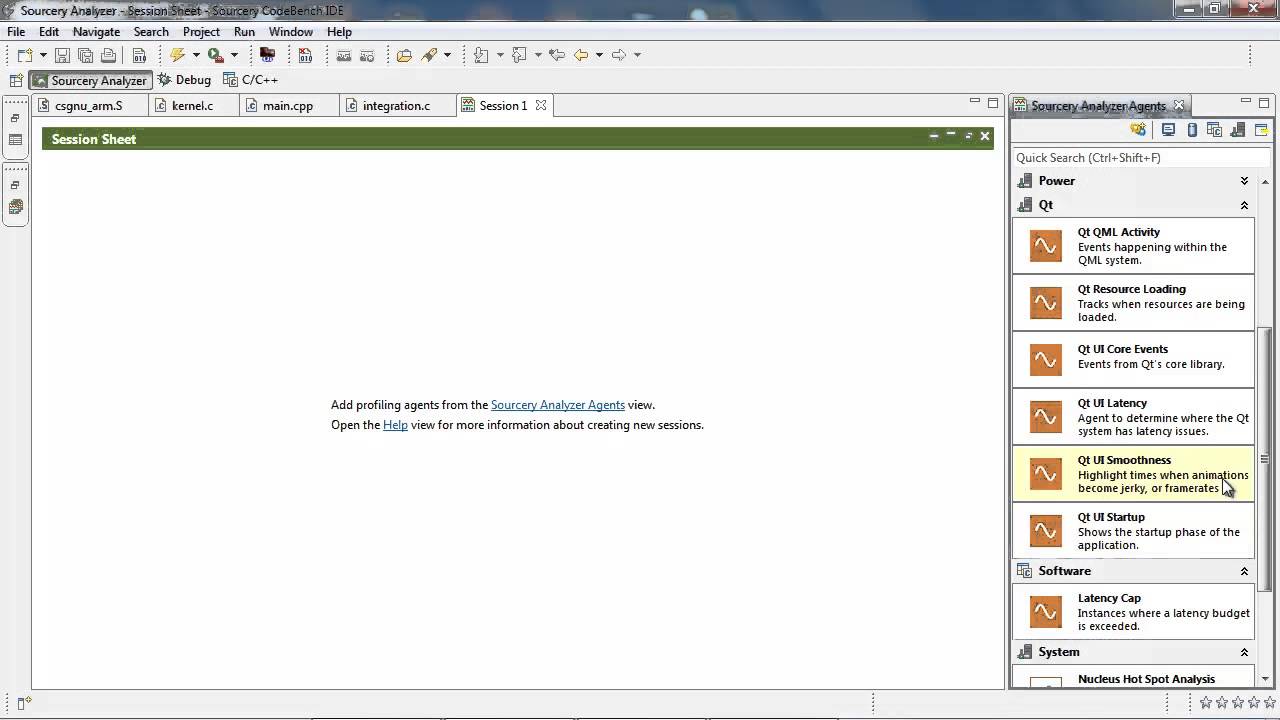Screen dimensions: 1280x720
Task: Click the New file toolbar icon
Action: (25, 55)
